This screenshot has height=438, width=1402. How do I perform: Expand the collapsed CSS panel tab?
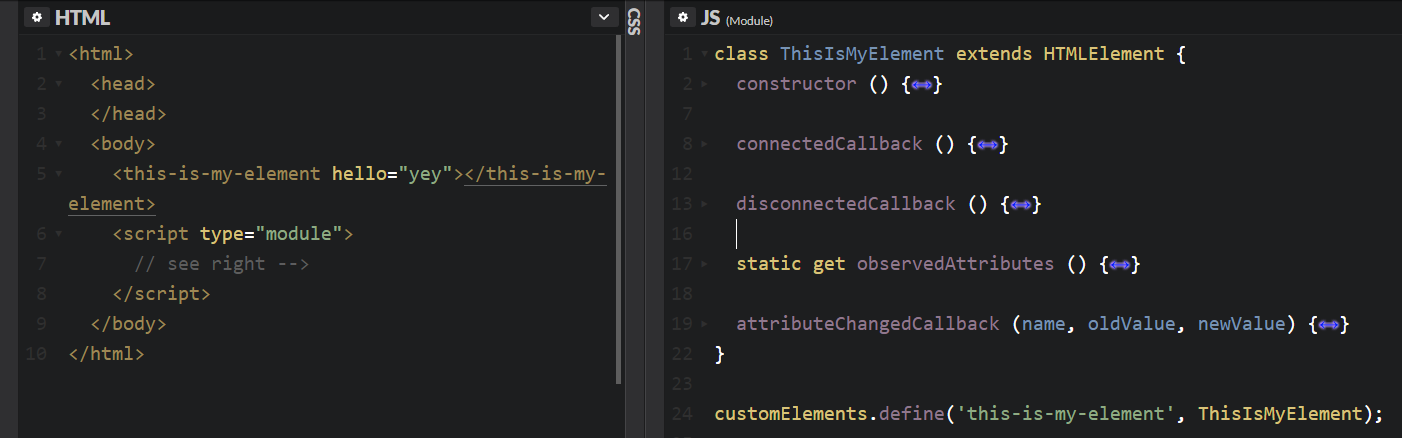click(x=633, y=21)
